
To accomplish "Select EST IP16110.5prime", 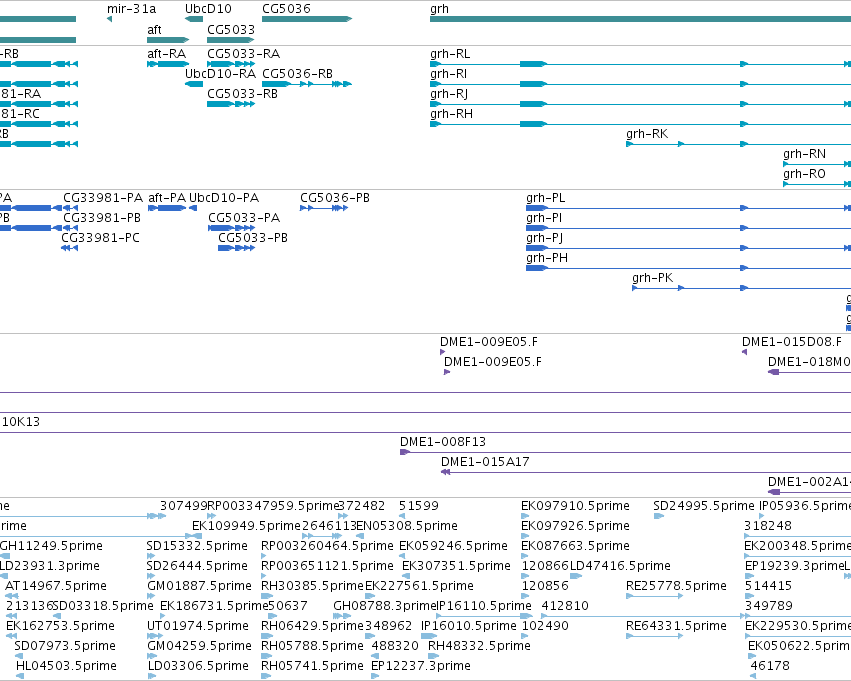I will click(485, 607).
